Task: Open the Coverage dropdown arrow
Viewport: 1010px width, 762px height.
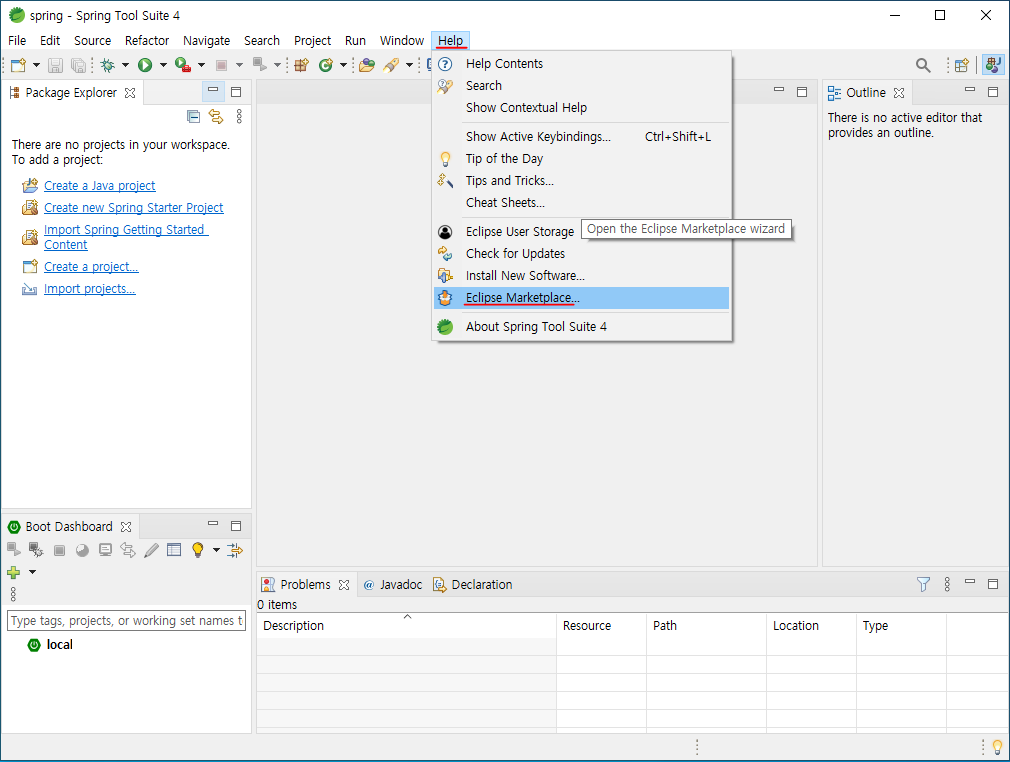Action: pyautogui.click(x=202, y=65)
